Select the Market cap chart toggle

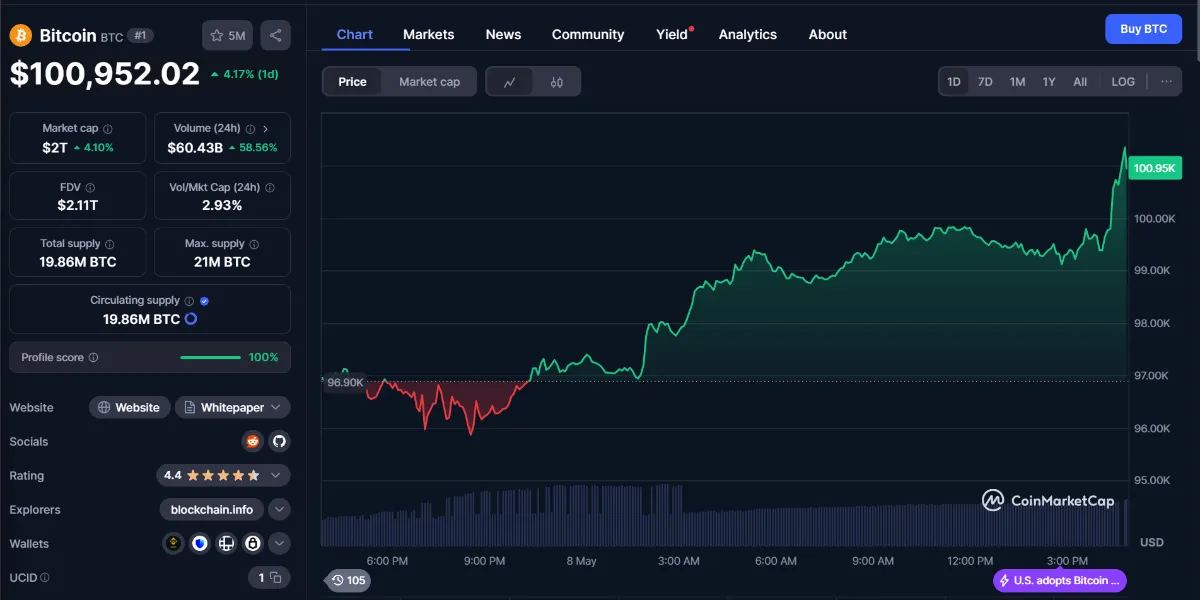click(x=430, y=82)
